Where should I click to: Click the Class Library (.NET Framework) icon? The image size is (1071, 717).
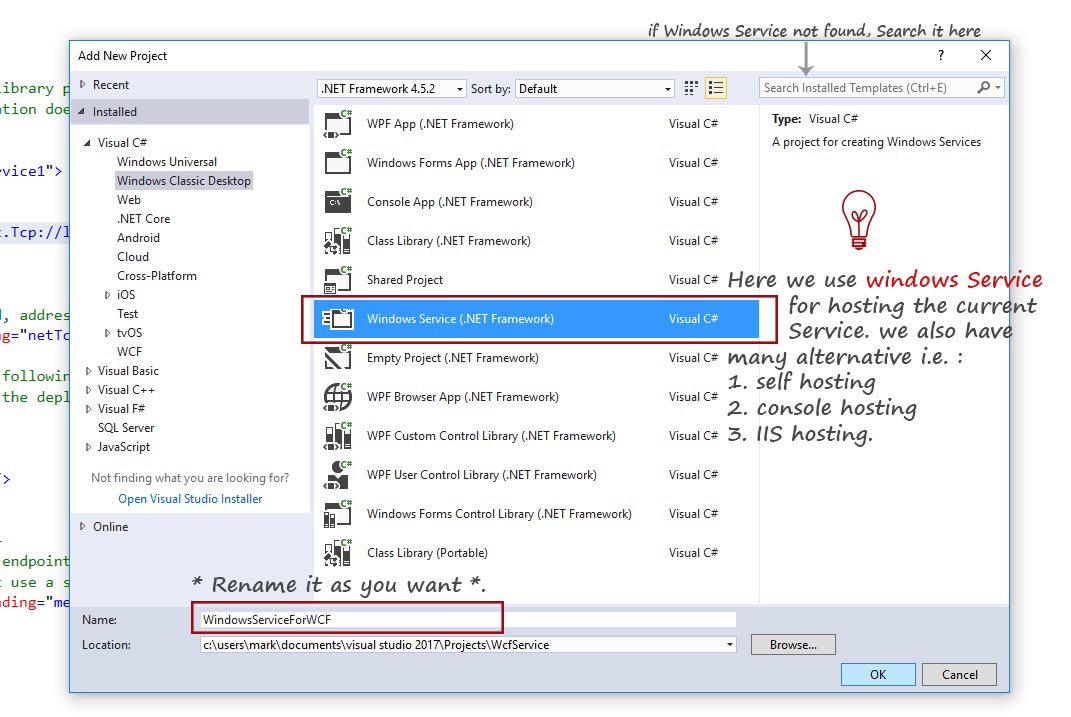tap(337, 241)
